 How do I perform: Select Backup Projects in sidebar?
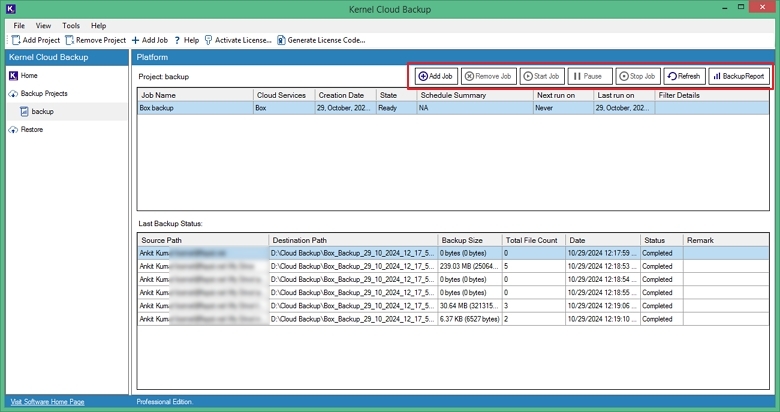point(38,94)
